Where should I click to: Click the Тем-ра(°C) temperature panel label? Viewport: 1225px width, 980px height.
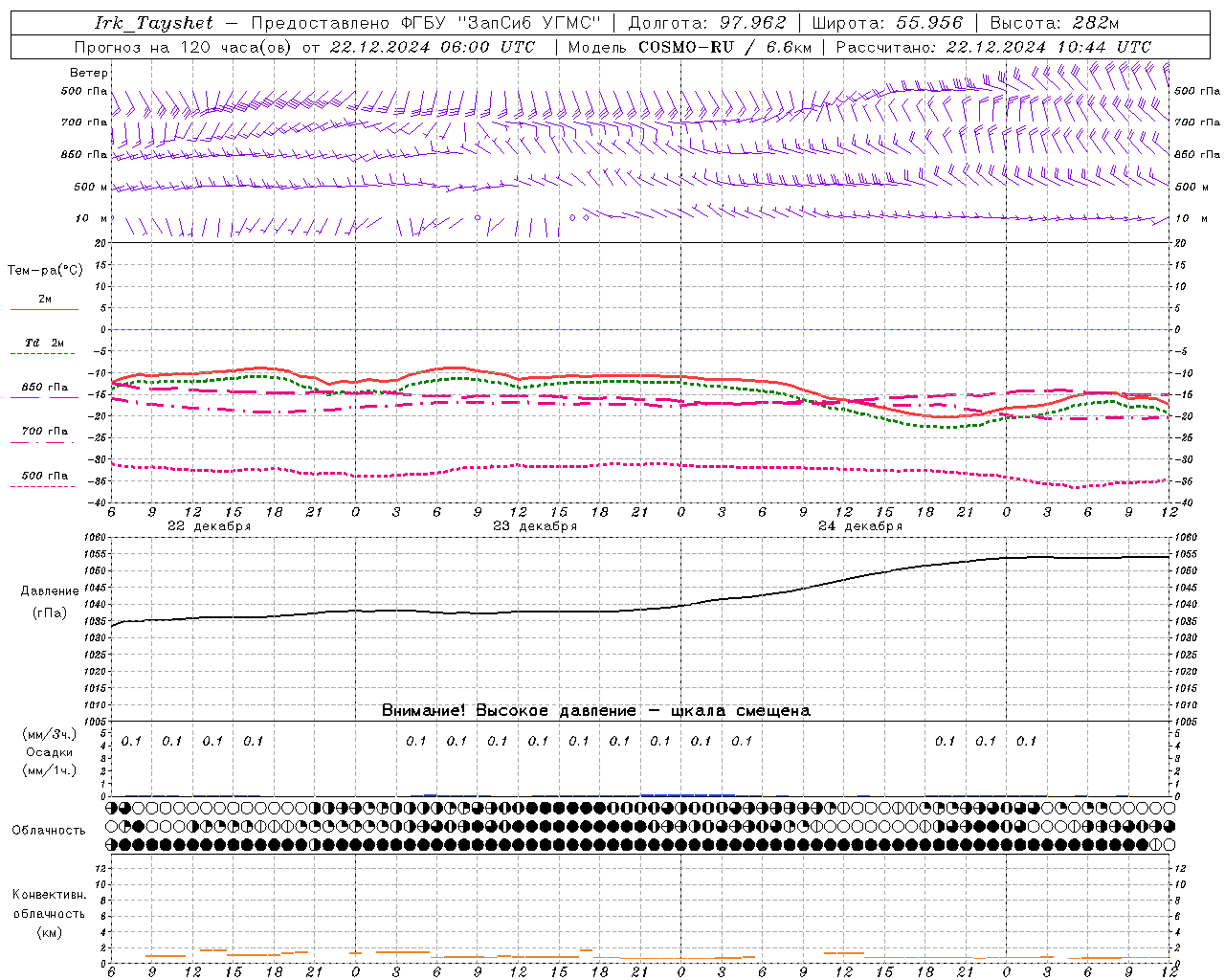coord(45,271)
